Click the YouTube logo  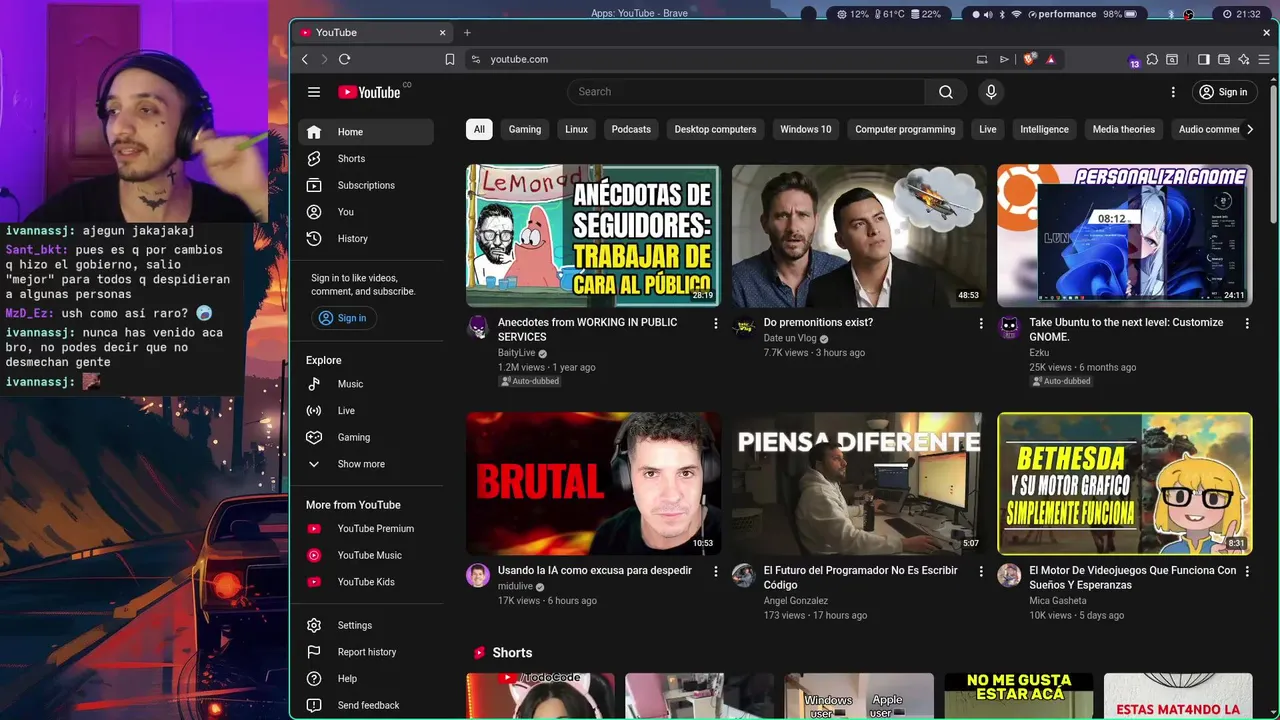[369, 92]
